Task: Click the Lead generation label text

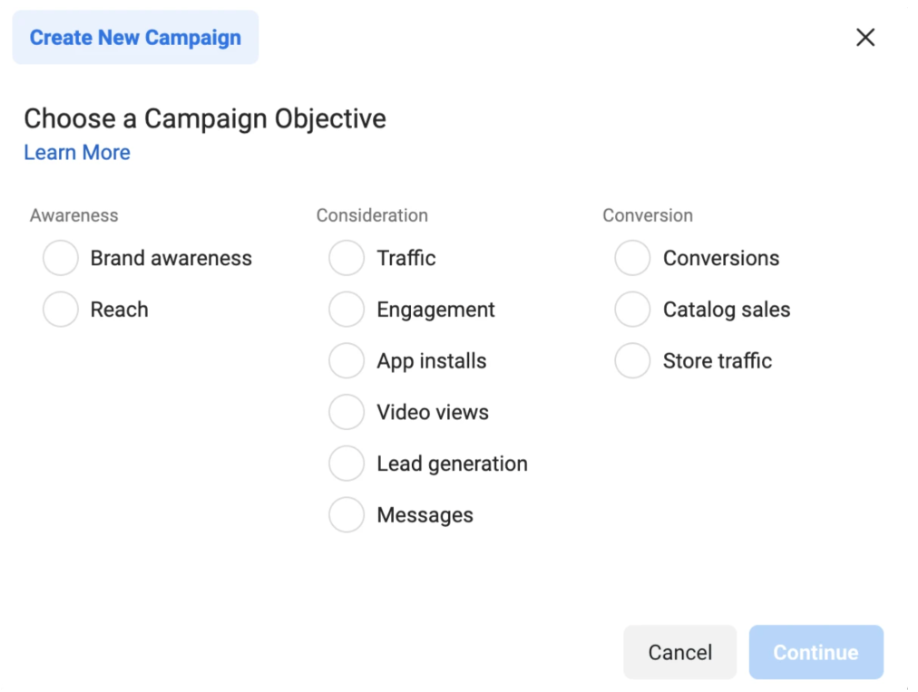Action: (x=452, y=464)
